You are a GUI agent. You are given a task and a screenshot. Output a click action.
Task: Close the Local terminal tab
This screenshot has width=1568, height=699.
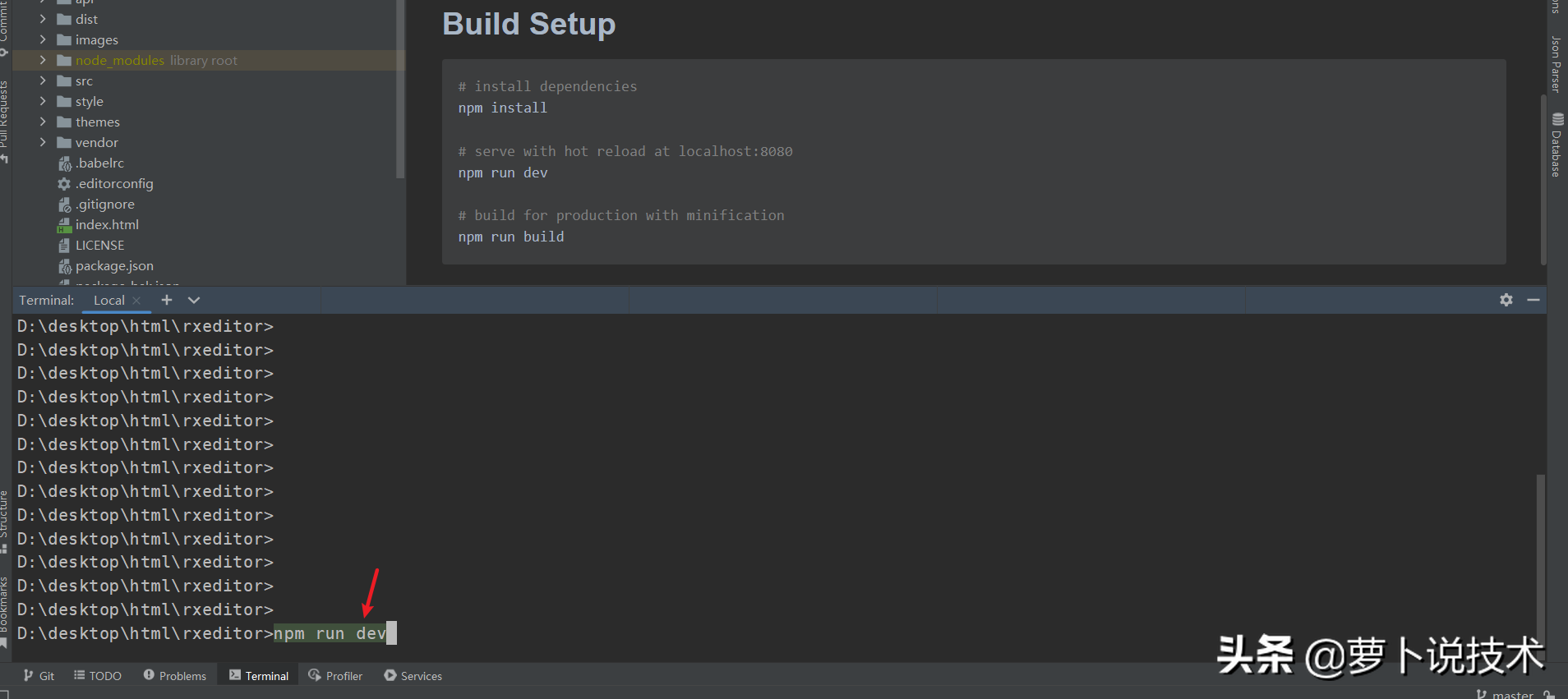pyautogui.click(x=136, y=301)
